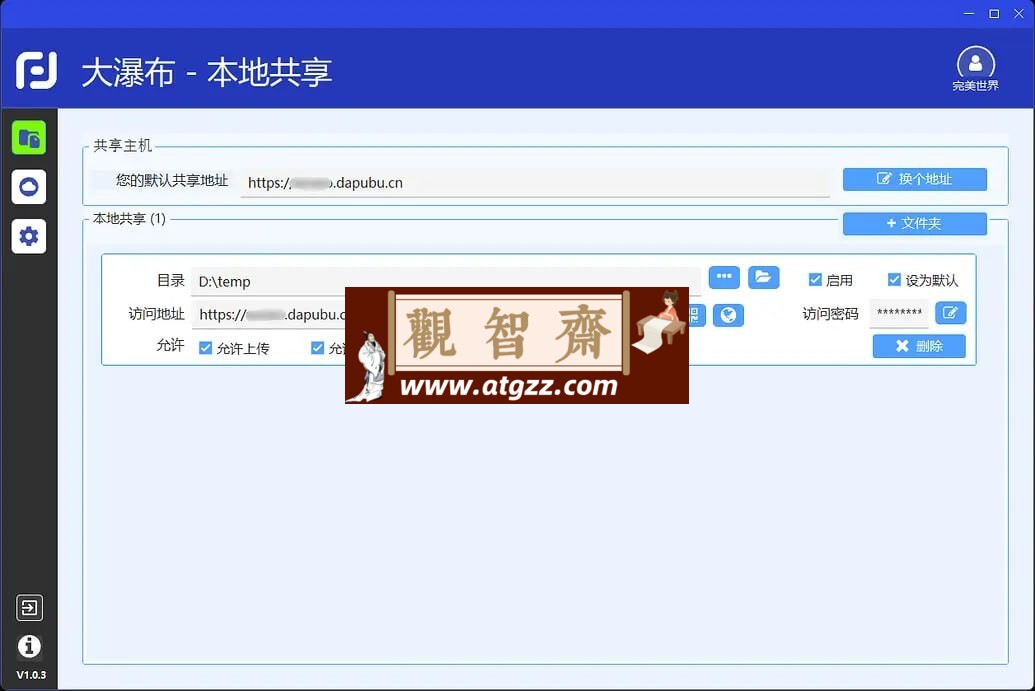This screenshot has width=1035, height=691.
Task: Toggle the 设为默认 checkbox
Action: coord(894,280)
